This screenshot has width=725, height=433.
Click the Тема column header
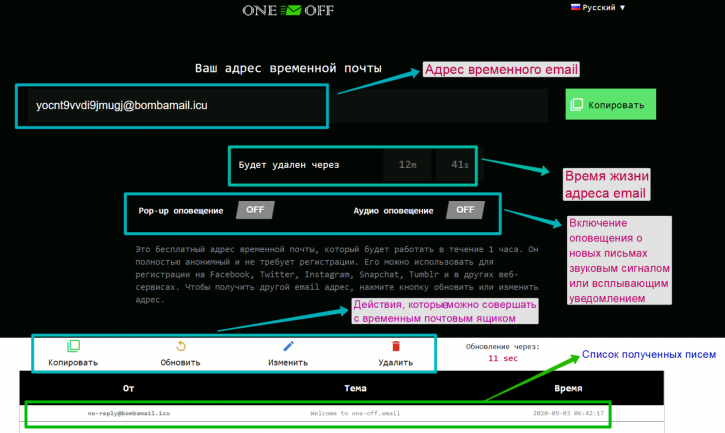pos(355,389)
